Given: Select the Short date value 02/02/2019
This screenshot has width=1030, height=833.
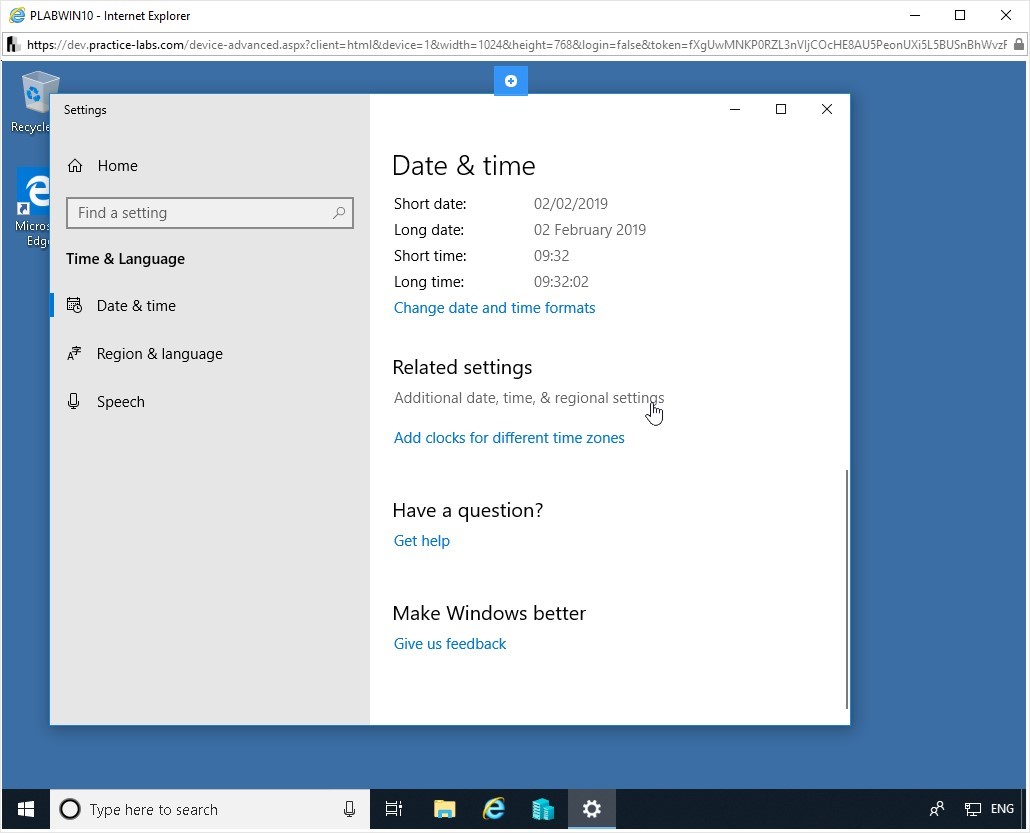Looking at the screenshot, I should (x=570, y=204).
